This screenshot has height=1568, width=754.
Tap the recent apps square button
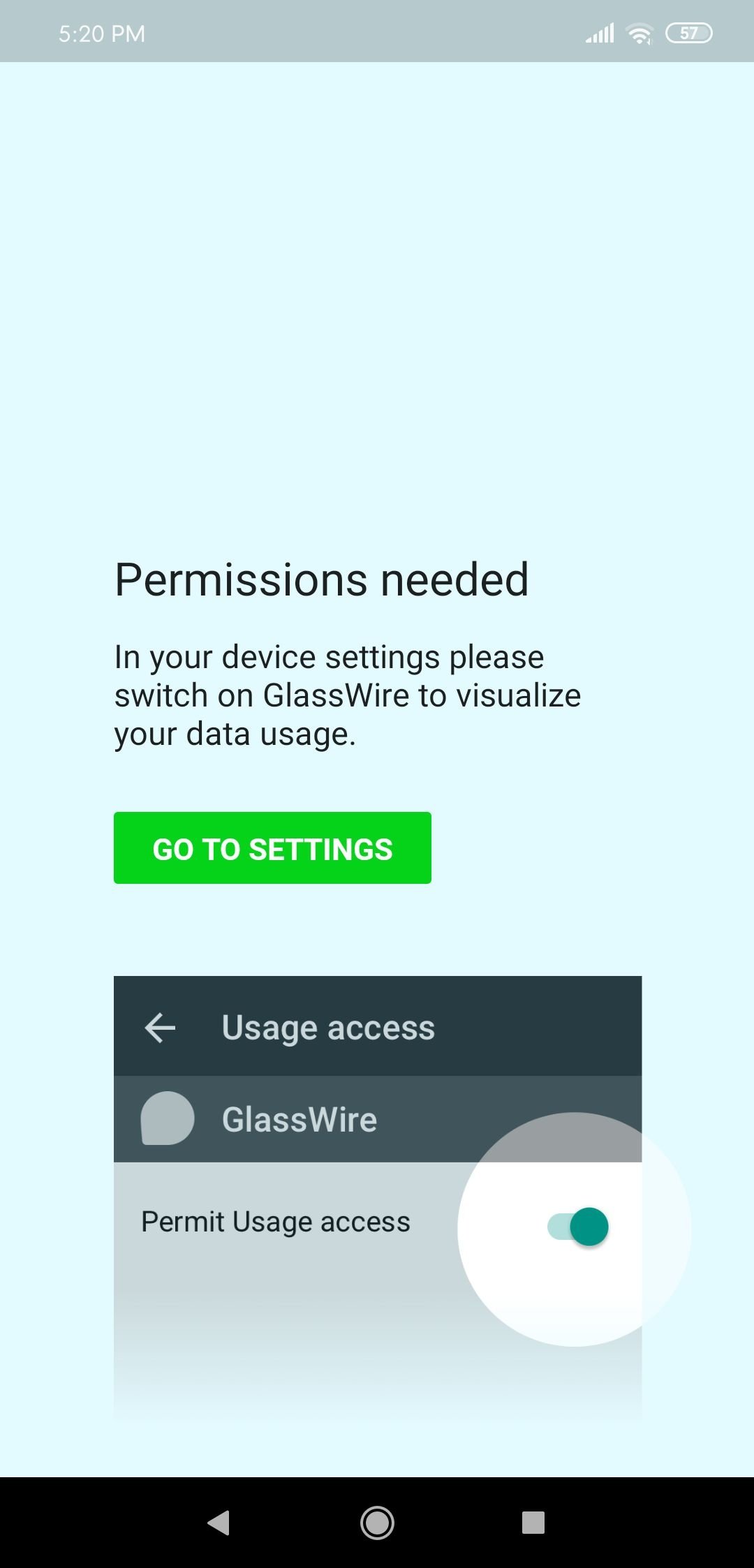tap(533, 1523)
